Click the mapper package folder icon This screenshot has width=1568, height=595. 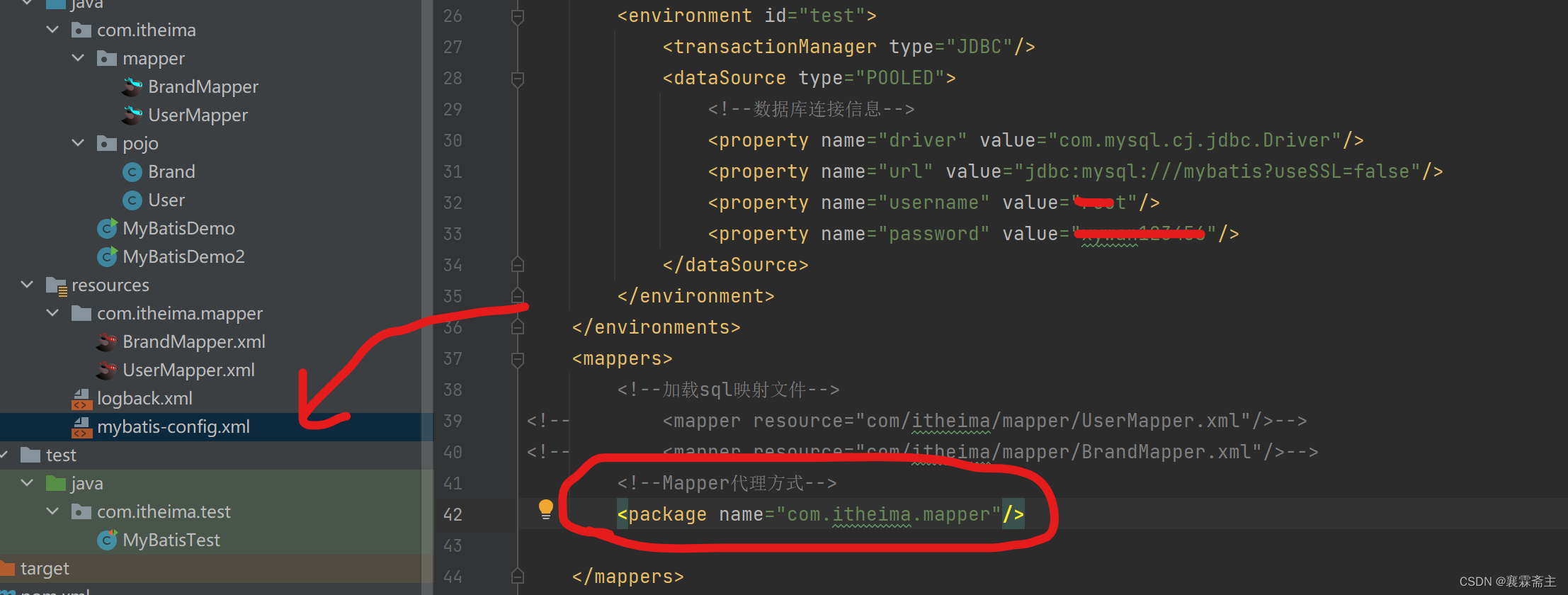(x=106, y=58)
